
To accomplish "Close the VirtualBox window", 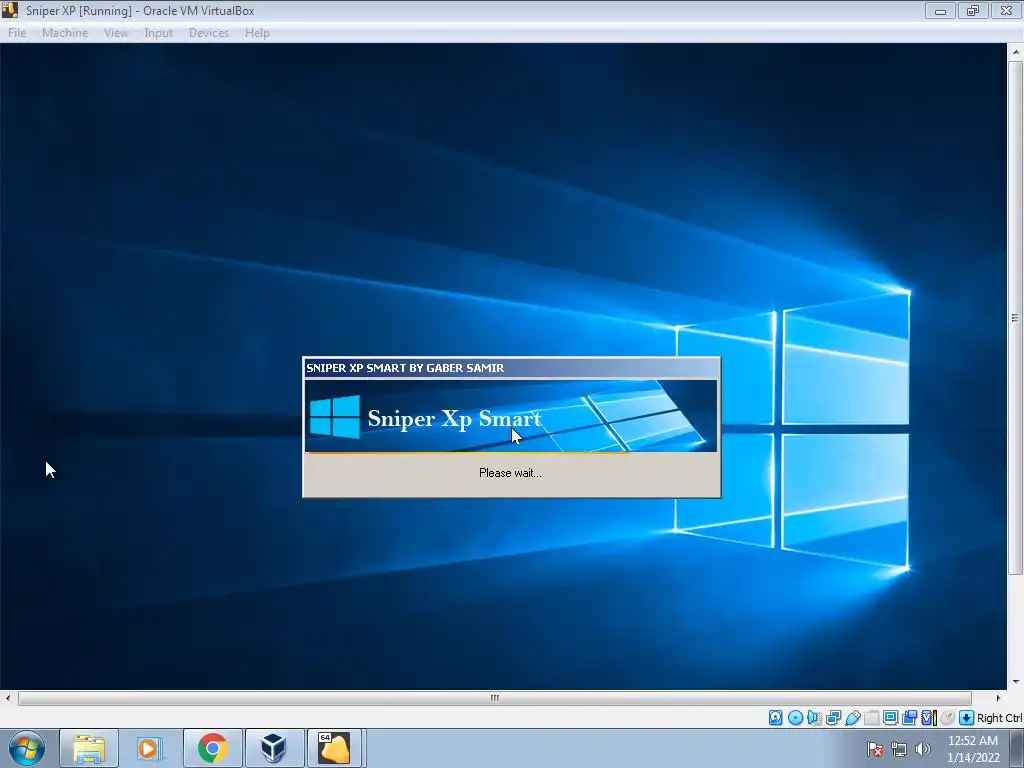I will point(1006,10).
